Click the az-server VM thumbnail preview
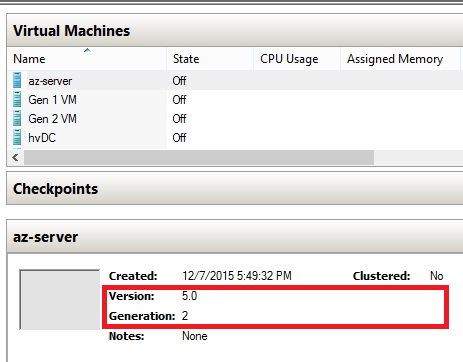Viewport: 463px width, 362px height. (60, 299)
